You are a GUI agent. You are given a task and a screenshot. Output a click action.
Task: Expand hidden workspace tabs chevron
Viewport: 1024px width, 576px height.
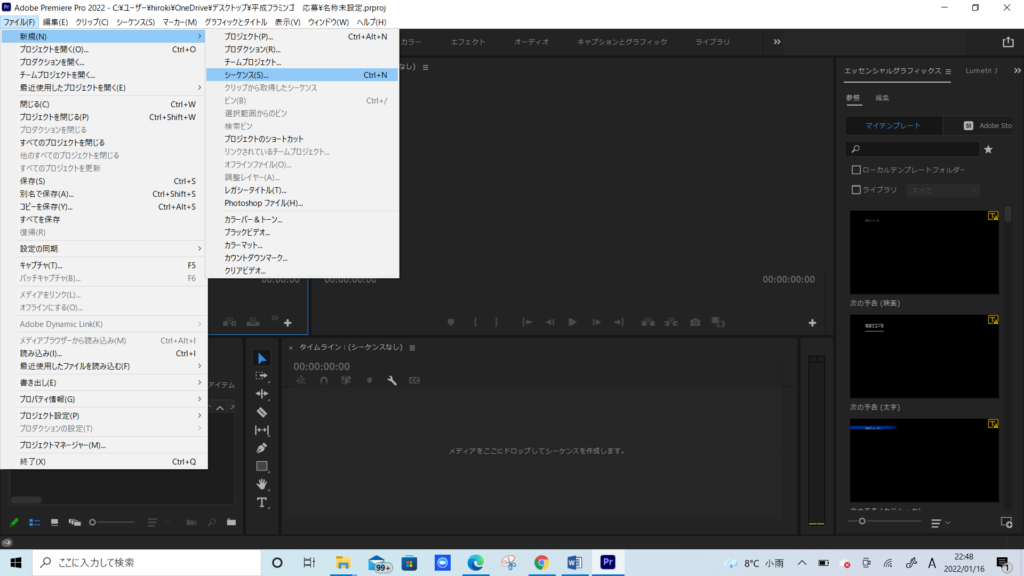pyautogui.click(x=777, y=42)
